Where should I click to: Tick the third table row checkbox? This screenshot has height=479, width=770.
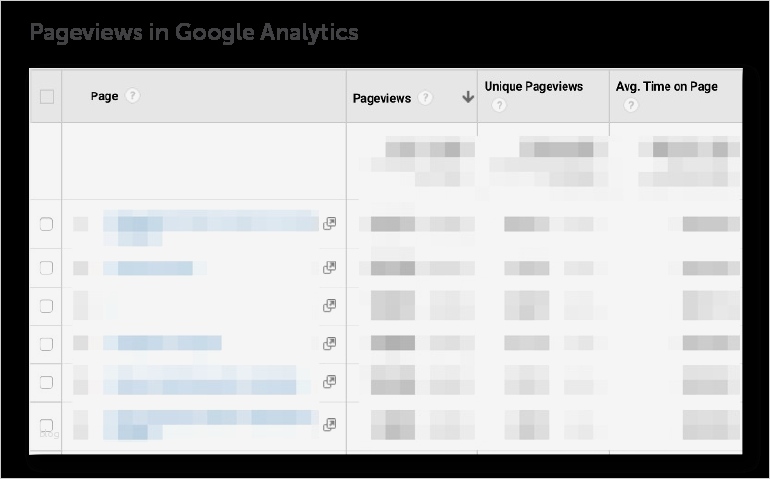(46, 306)
